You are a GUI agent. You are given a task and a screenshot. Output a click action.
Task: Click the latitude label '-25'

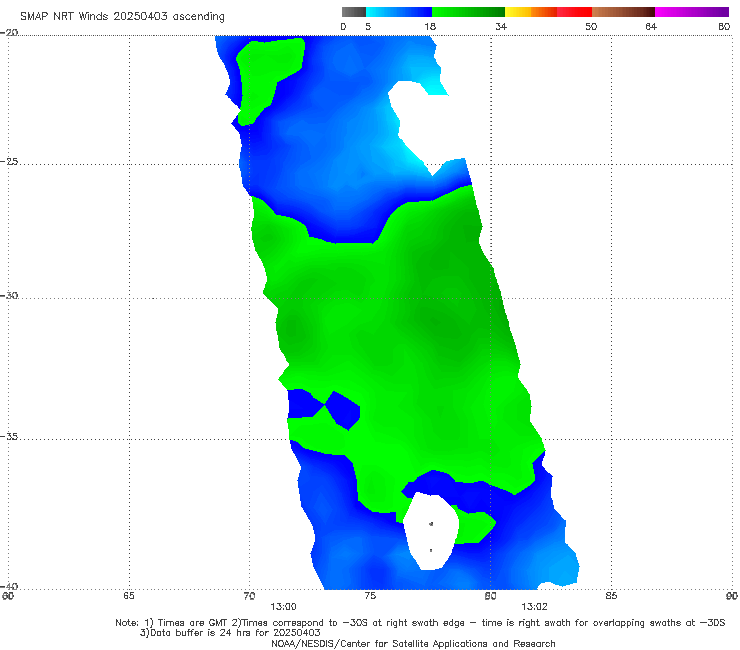[x=9, y=161]
